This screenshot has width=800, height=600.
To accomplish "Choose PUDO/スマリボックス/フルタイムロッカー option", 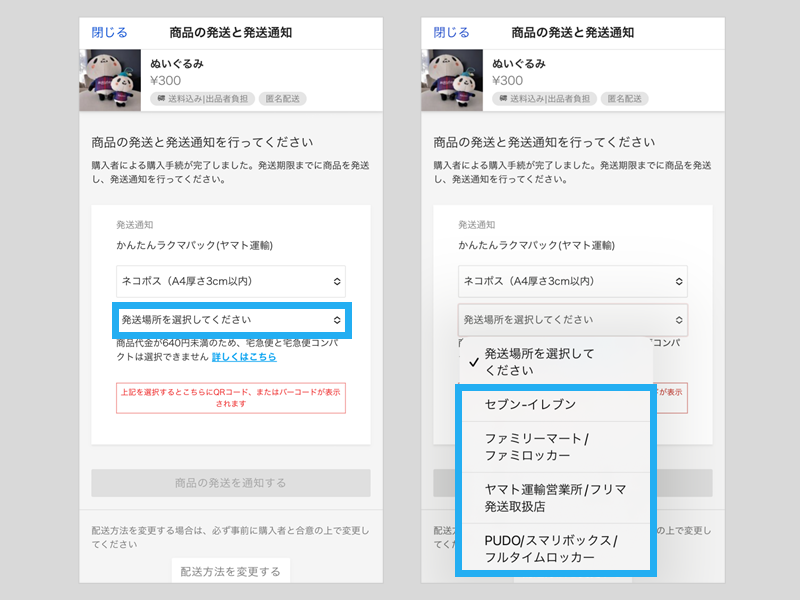I will [556, 547].
